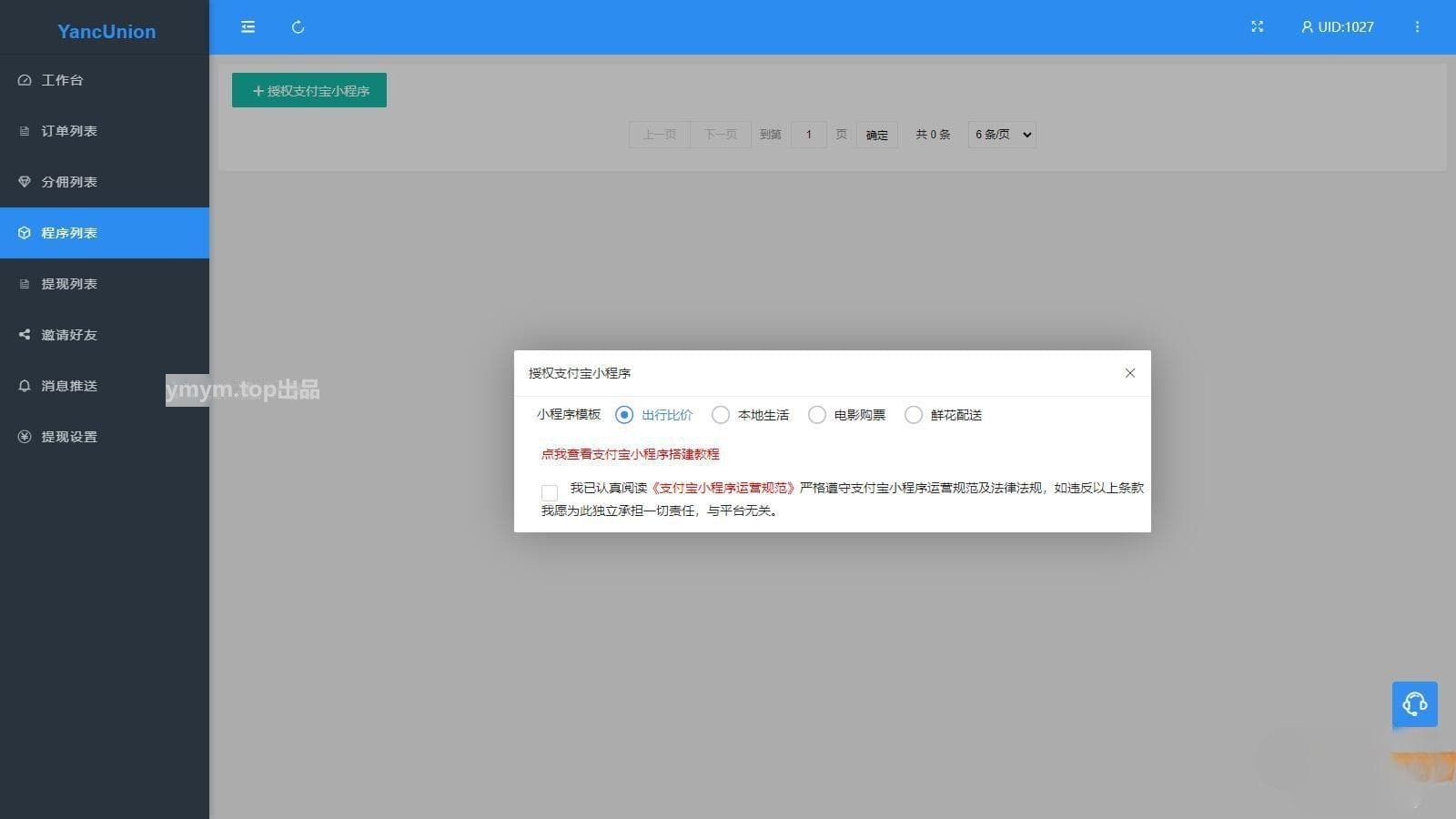Click the YancUnion logo text
1456x819 pixels.
point(106,32)
